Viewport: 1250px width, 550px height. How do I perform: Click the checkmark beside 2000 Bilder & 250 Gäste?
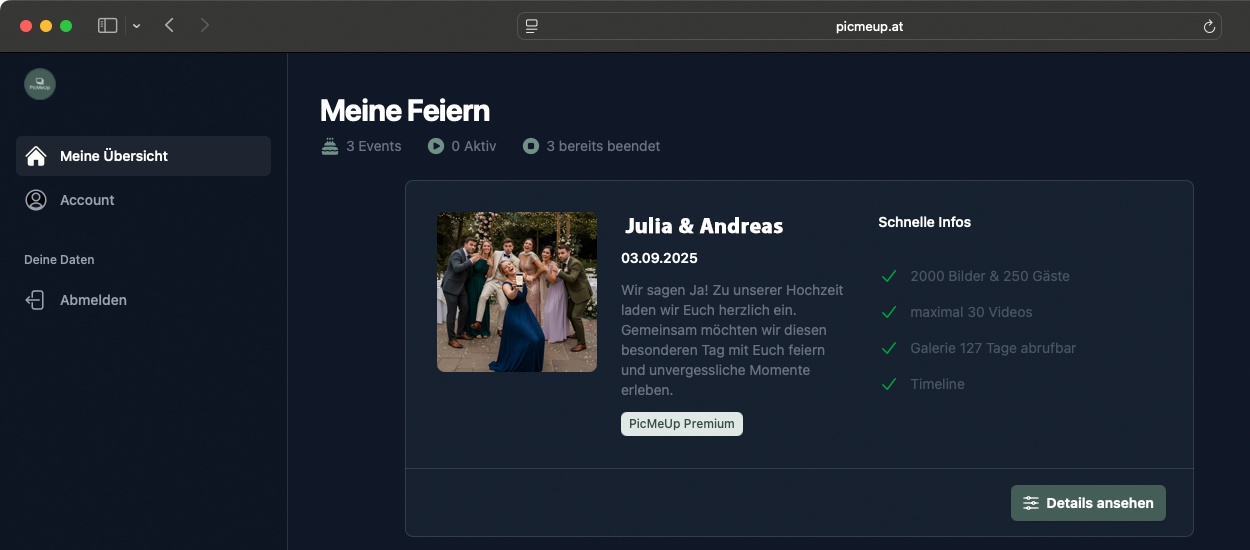click(888, 276)
